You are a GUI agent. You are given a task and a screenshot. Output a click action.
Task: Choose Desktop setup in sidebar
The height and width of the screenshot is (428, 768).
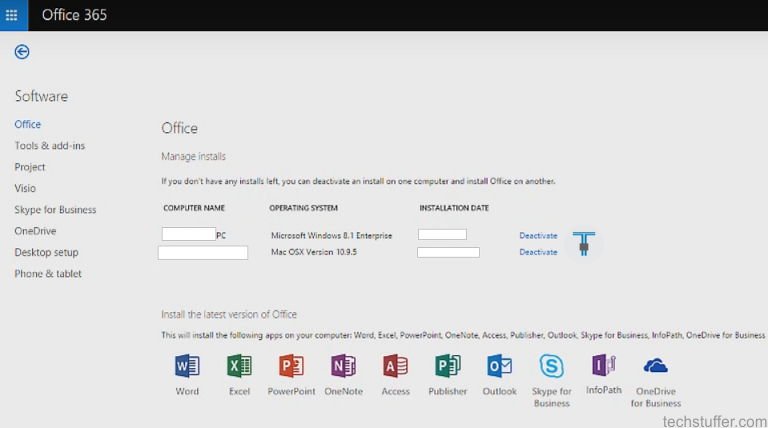(x=47, y=252)
